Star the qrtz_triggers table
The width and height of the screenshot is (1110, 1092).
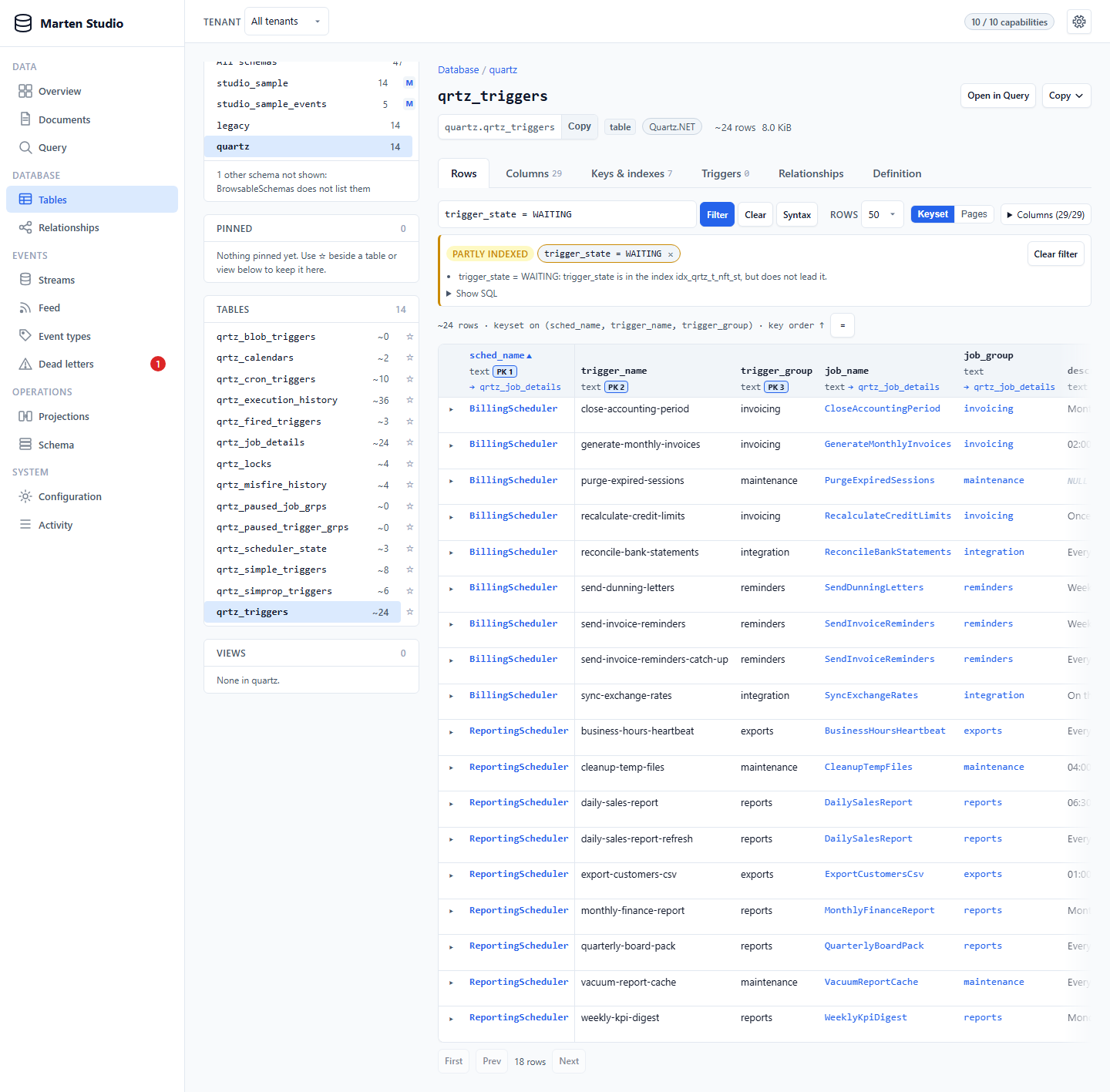click(x=409, y=612)
